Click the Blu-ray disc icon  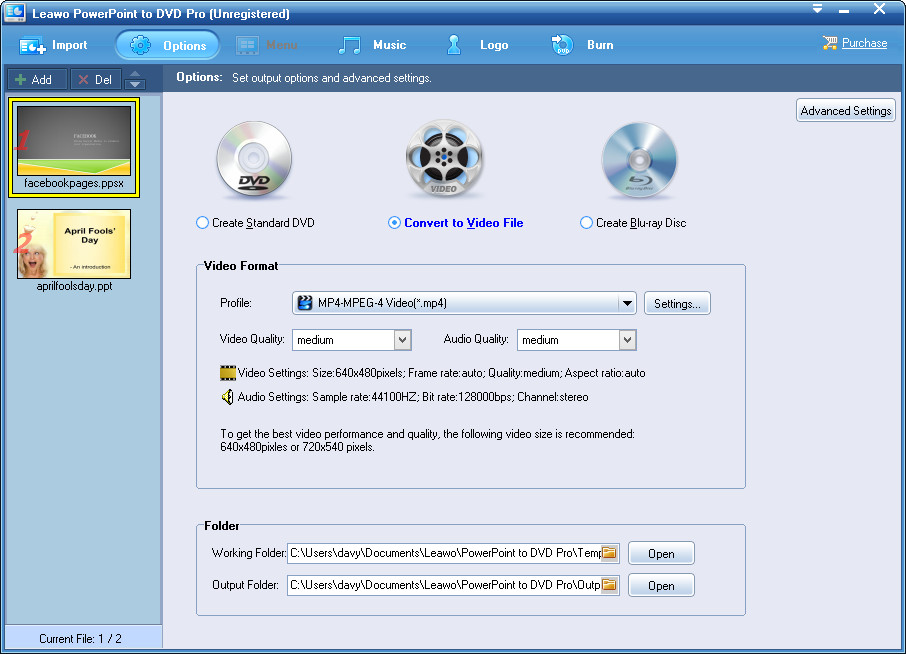639,160
